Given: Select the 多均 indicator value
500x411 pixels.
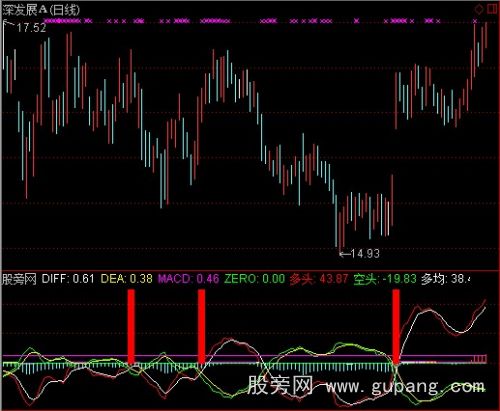Looking at the screenshot, I should click(x=446, y=279).
